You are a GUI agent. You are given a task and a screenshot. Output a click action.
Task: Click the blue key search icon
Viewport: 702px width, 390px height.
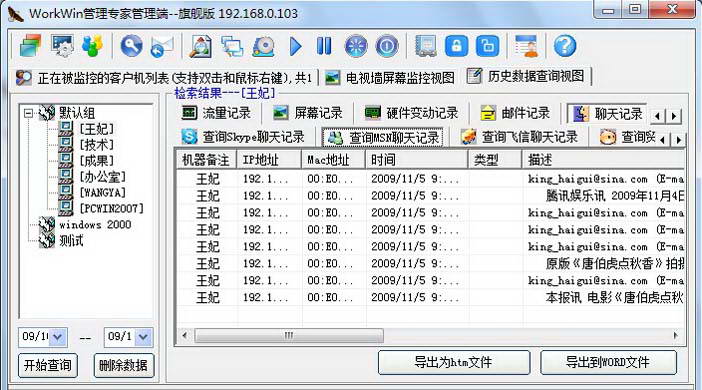click(x=131, y=46)
